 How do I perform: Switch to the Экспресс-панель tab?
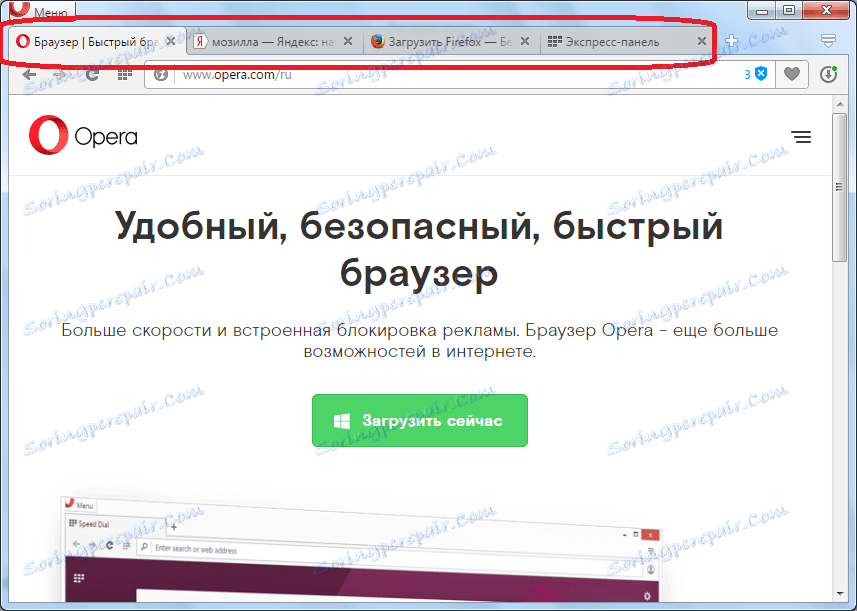pos(629,42)
